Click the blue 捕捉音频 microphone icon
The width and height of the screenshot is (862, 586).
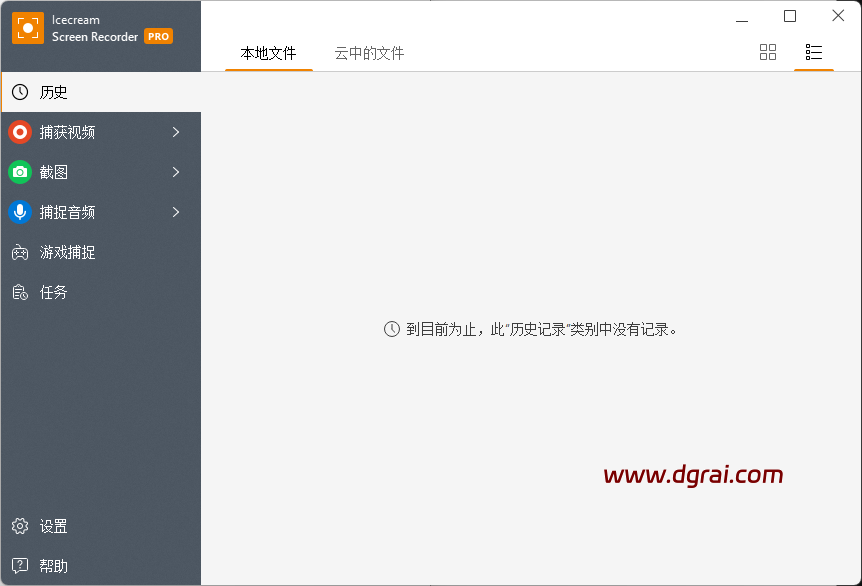20,212
